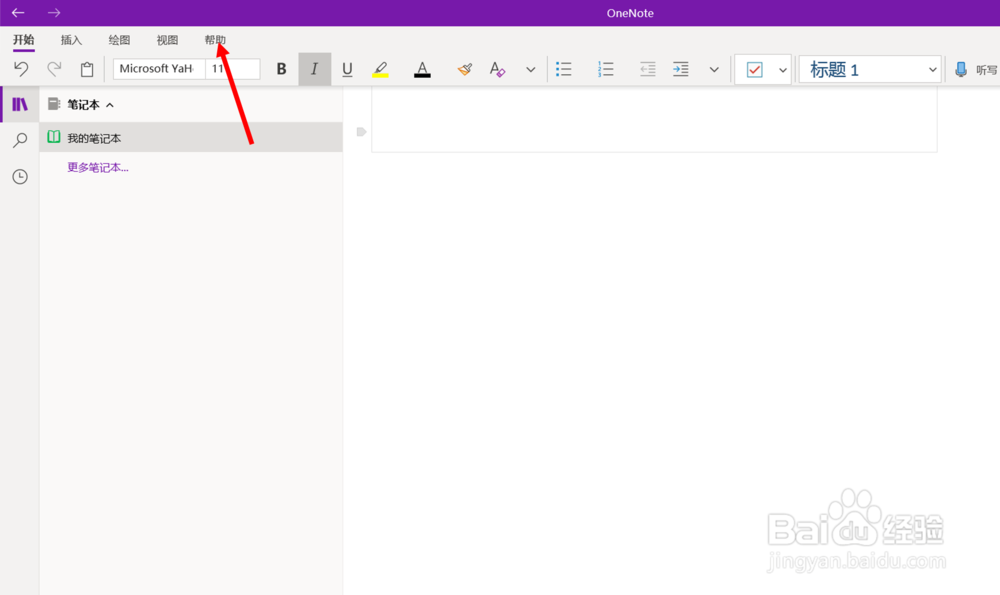The image size is (1000, 595).
Task: Go back with the left arrow
Action: (x=18, y=13)
